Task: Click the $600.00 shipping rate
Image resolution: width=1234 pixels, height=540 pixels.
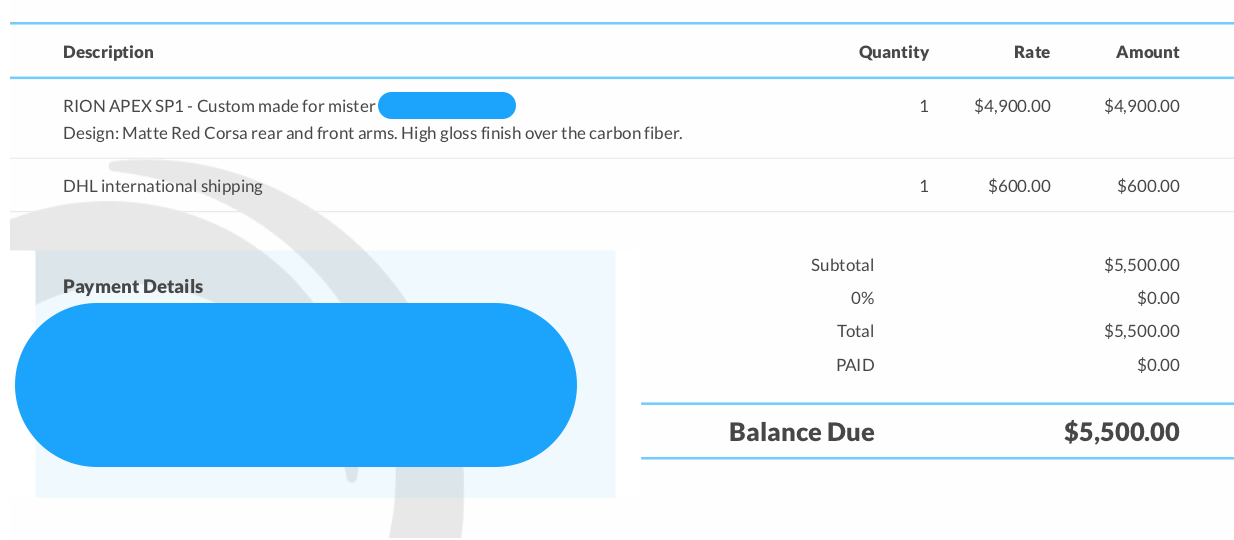Action: click(x=1019, y=186)
